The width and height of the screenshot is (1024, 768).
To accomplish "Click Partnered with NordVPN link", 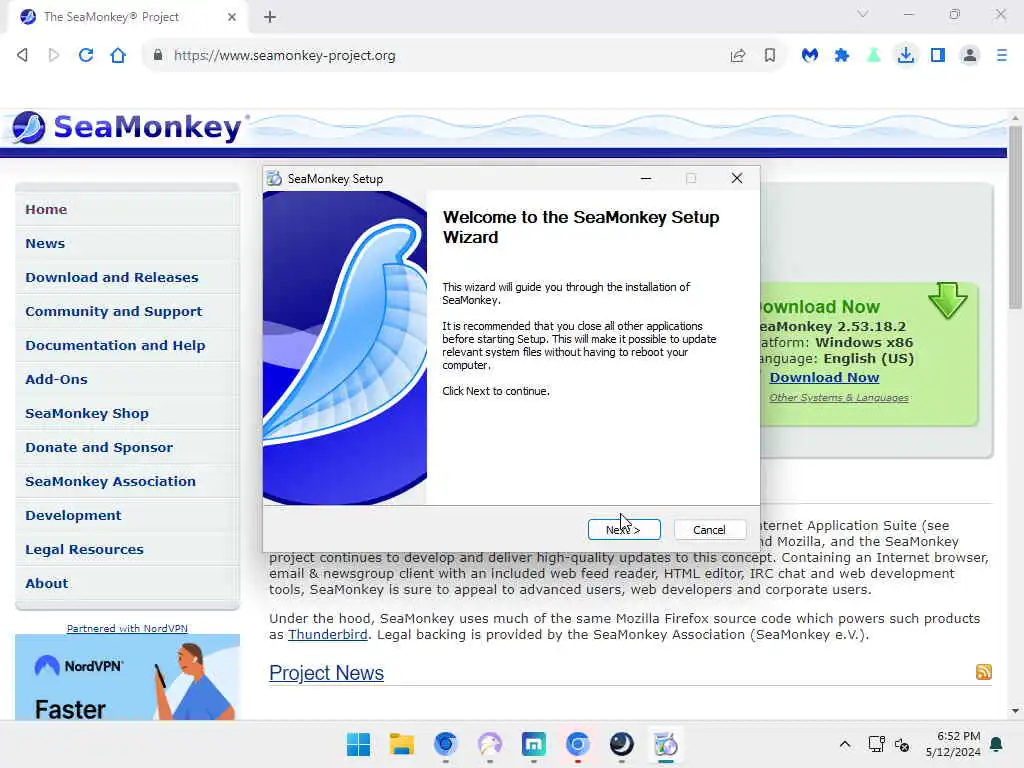I will point(127,628).
